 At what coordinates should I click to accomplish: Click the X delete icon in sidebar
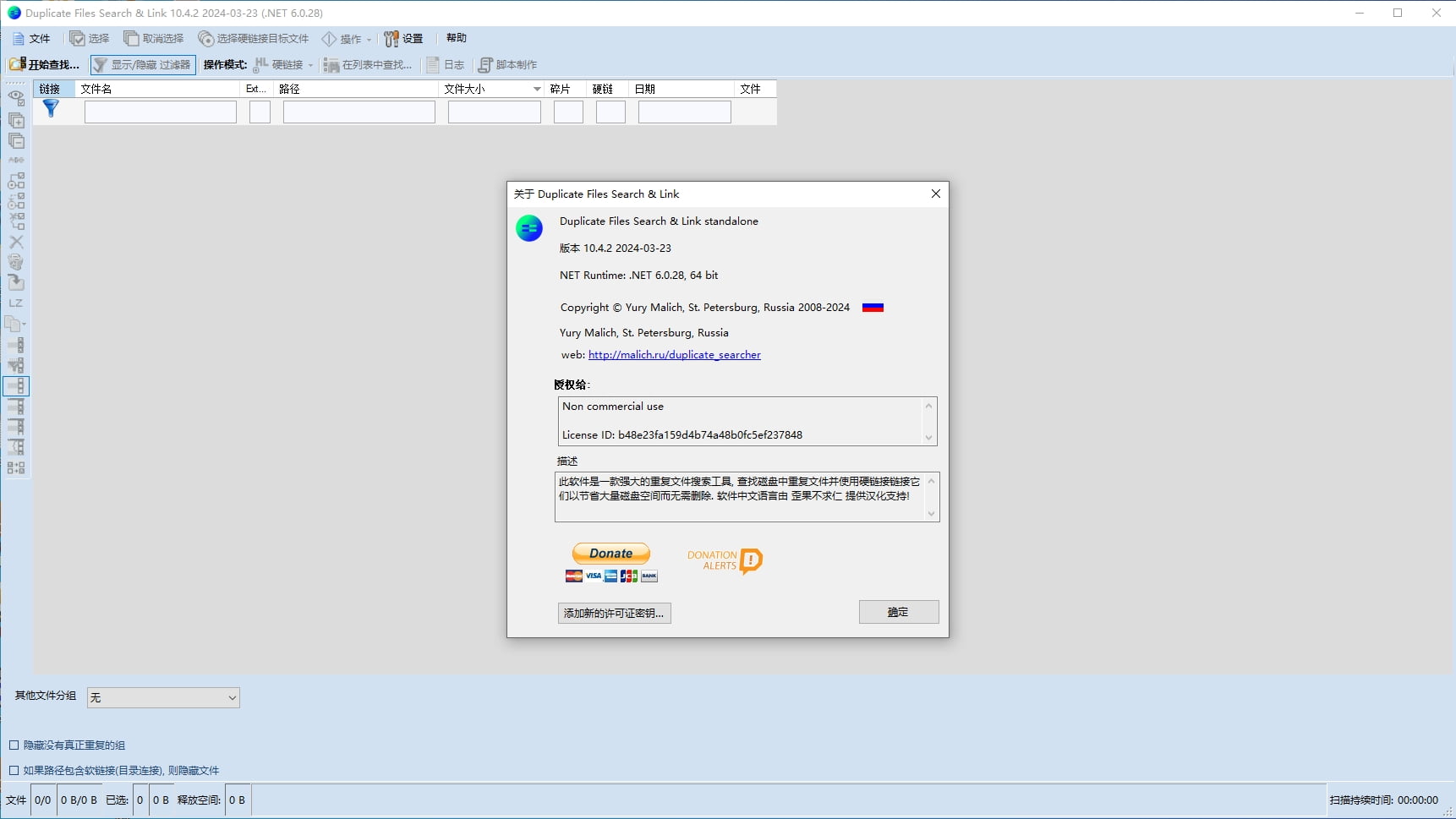(x=16, y=242)
